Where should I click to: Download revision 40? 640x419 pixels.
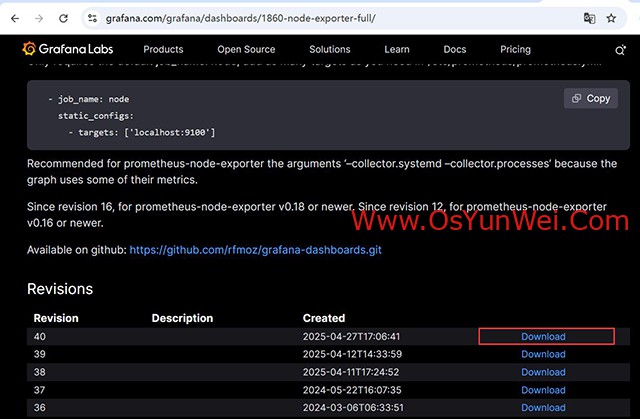(x=543, y=337)
